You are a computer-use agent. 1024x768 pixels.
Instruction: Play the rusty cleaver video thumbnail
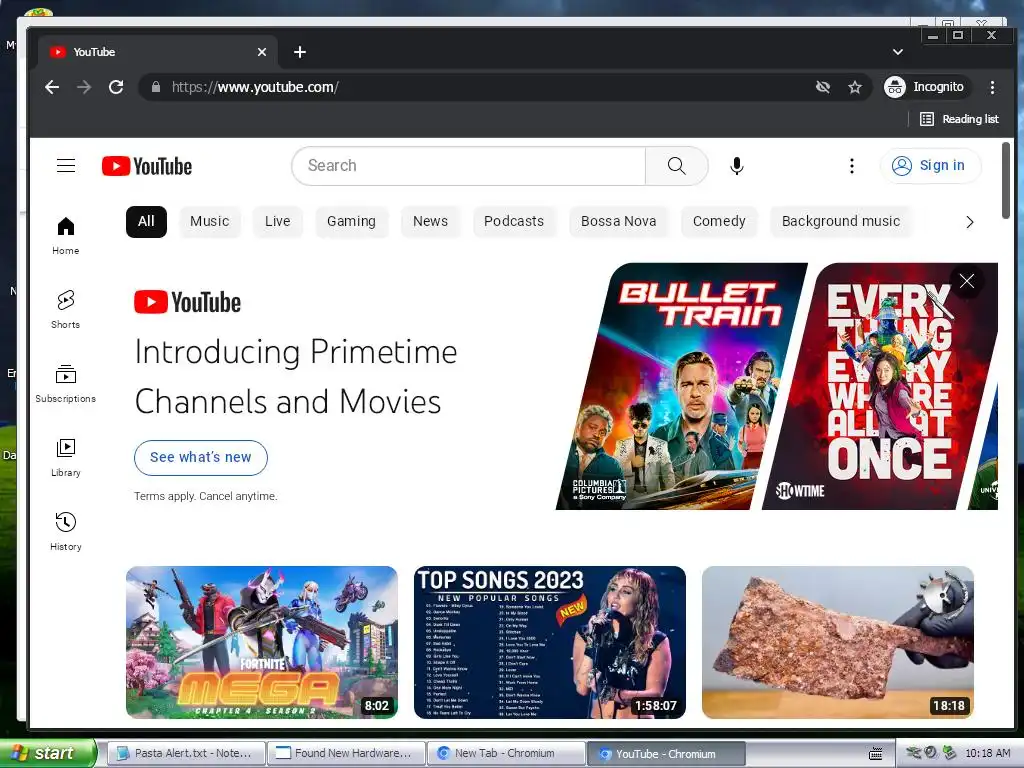click(x=838, y=643)
